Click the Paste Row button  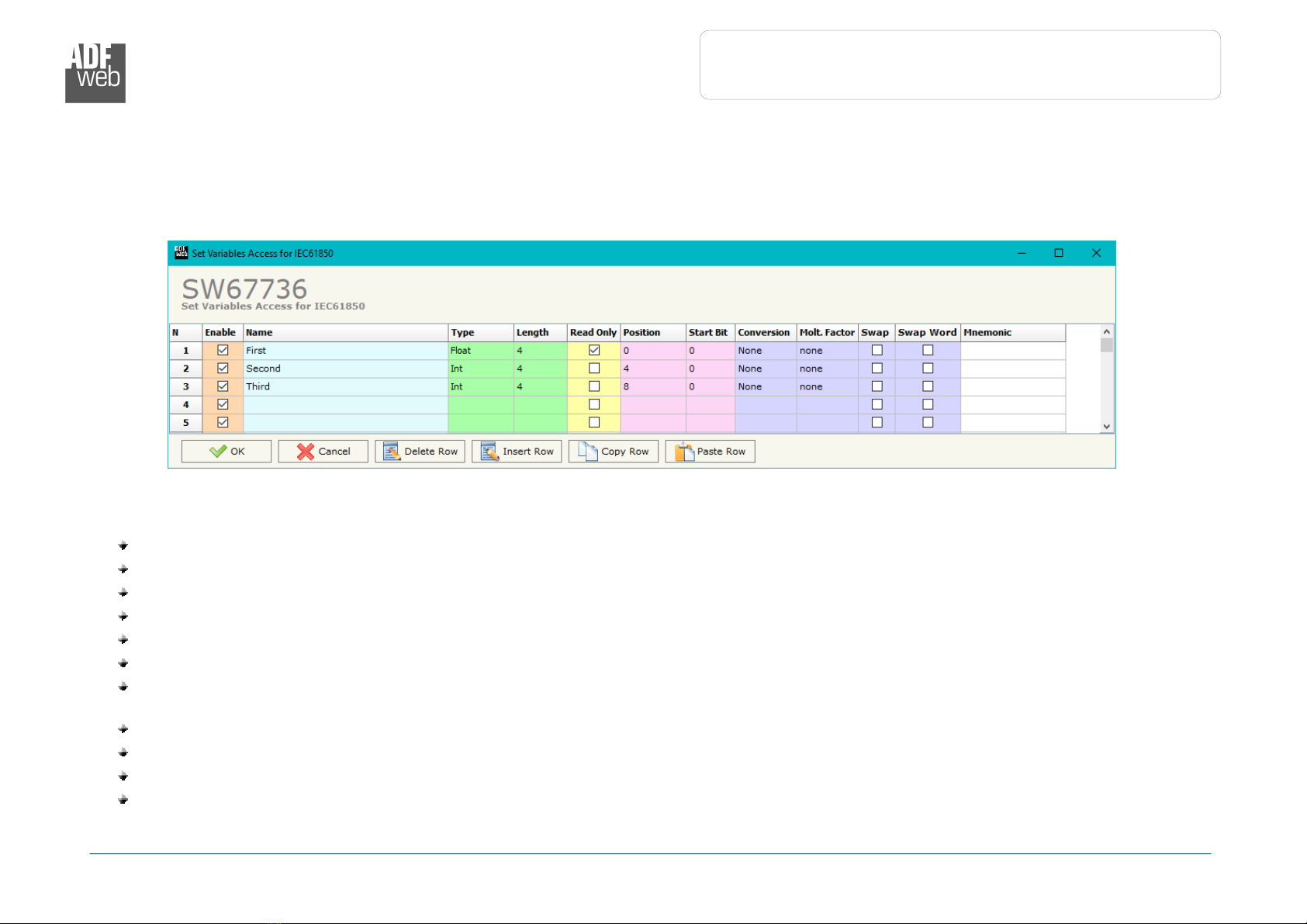pyautogui.click(x=710, y=452)
